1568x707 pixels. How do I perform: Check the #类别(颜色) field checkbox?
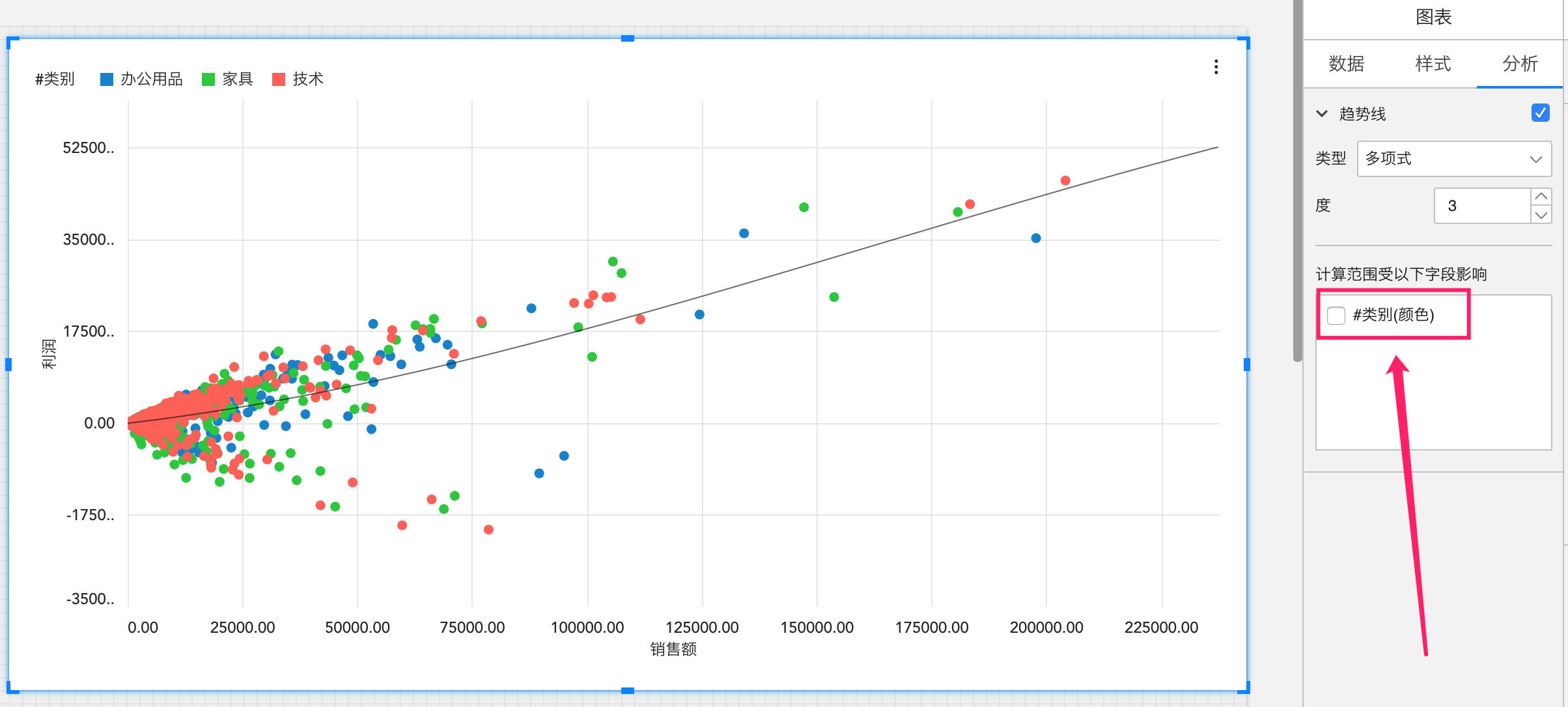point(1336,316)
